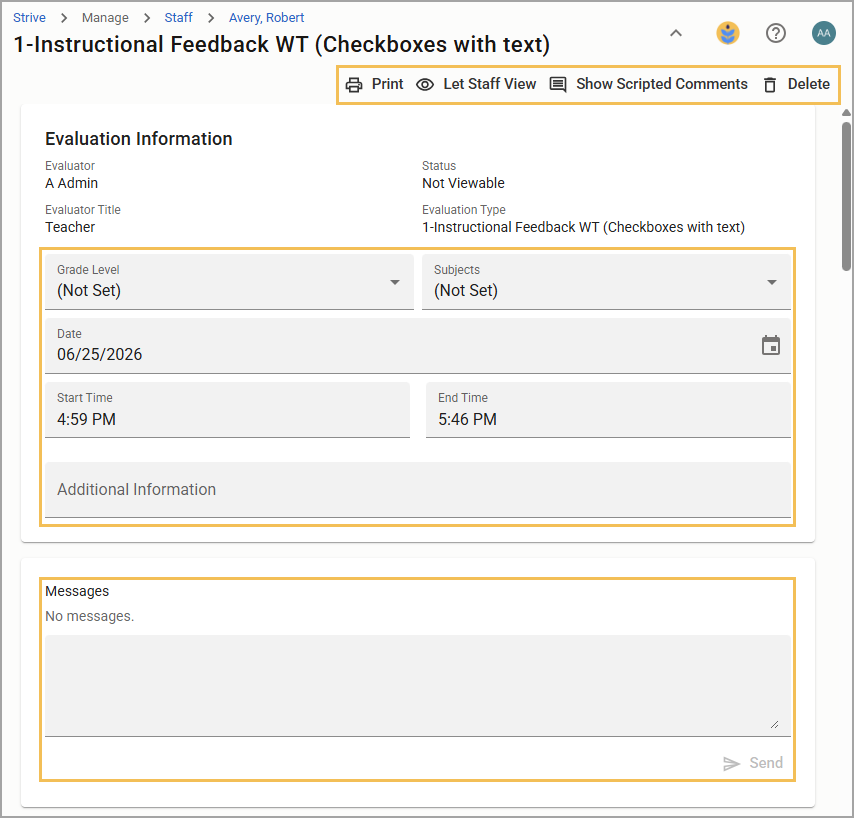
Task: Click the Date field showing 06/25/2026
Action: [x=418, y=346]
